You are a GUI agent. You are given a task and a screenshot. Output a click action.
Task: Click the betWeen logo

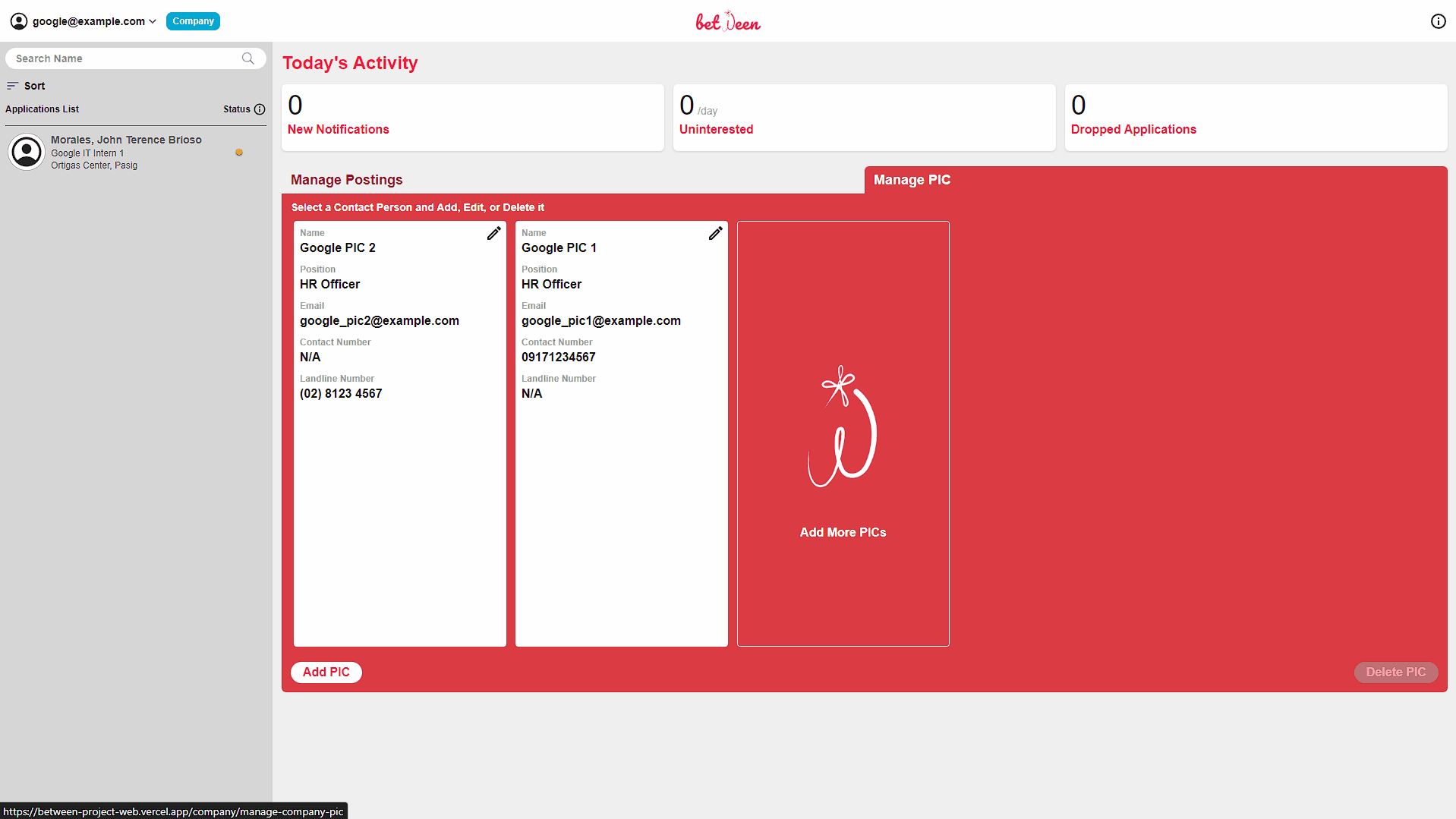[x=727, y=21]
